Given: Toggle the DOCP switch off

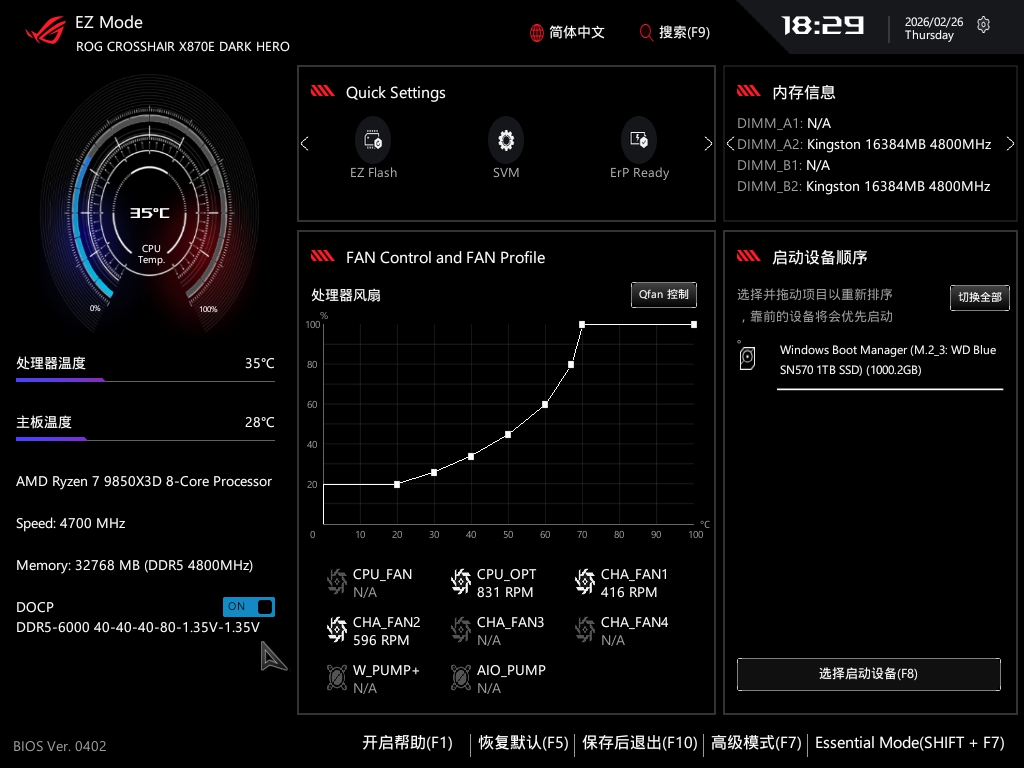Looking at the screenshot, I should point(249,607).
